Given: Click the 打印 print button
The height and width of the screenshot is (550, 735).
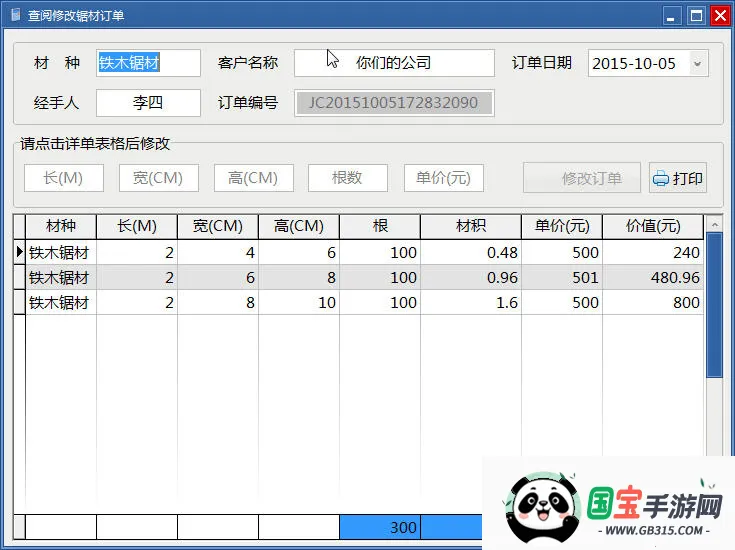Looking at the screenshot, I should tap(678, 178).
